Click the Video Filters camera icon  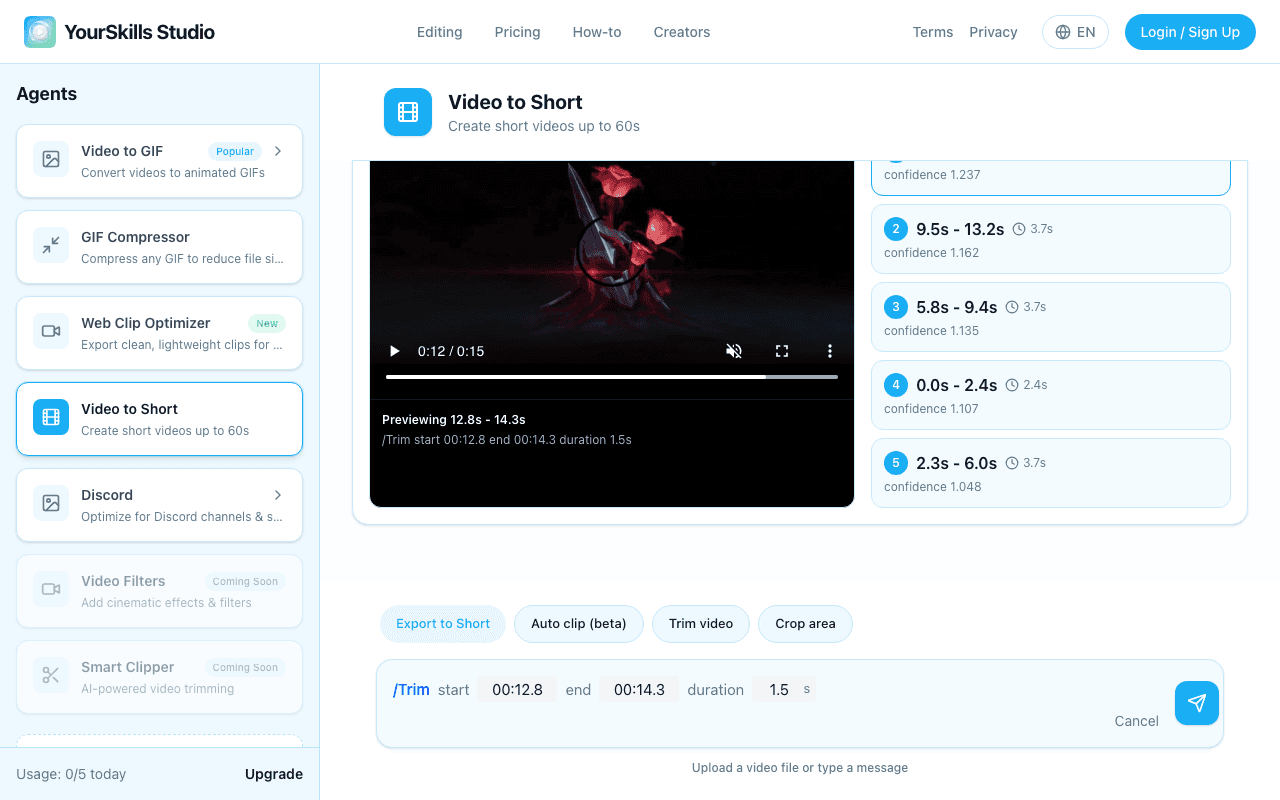click(x=51, y=589)
